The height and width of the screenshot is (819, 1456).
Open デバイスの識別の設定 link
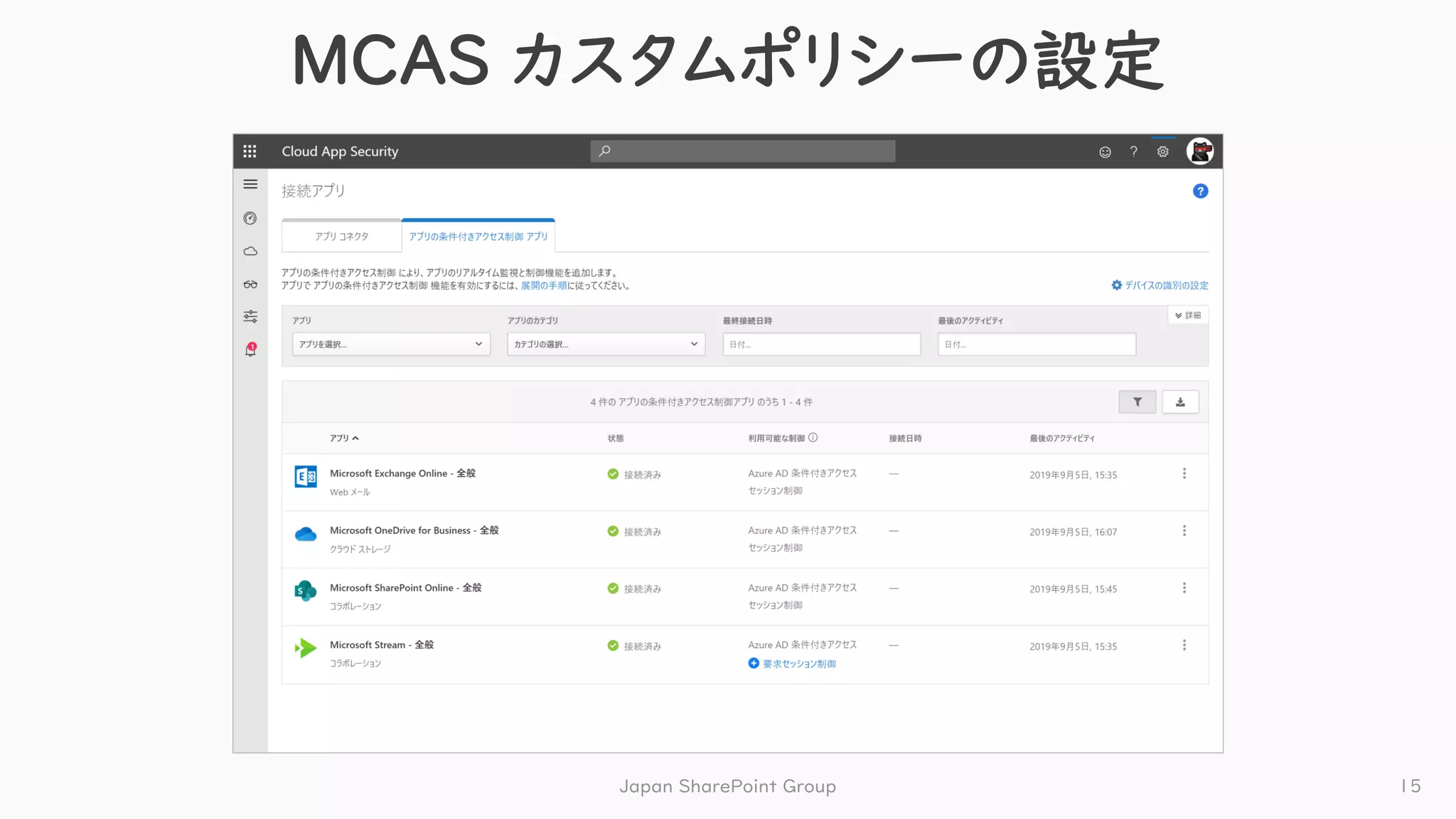[x=1160, y=285]
